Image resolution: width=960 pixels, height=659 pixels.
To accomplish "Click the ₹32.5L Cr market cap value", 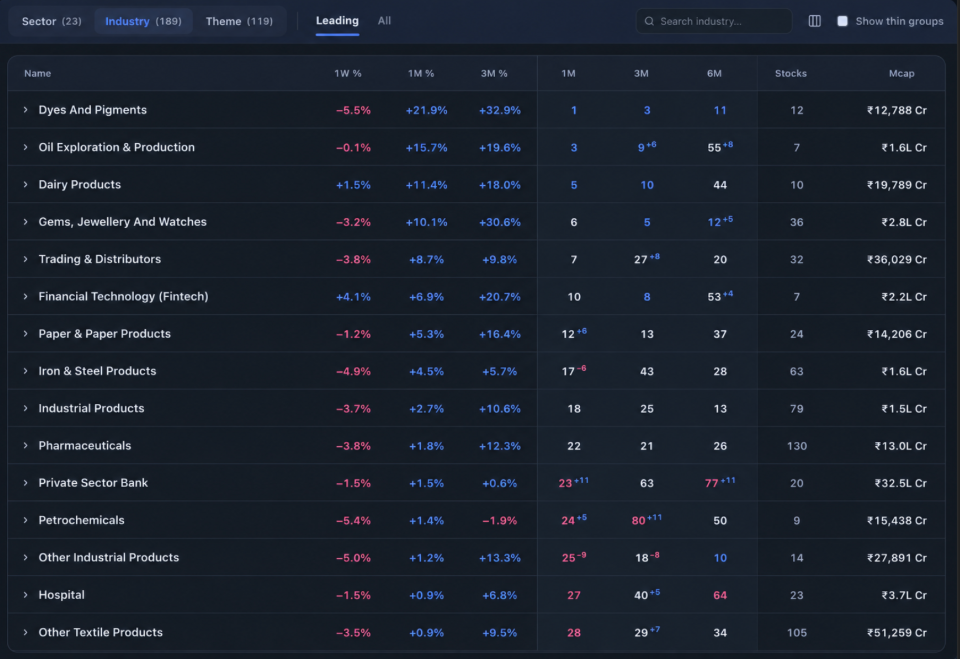I will (901, 483).
